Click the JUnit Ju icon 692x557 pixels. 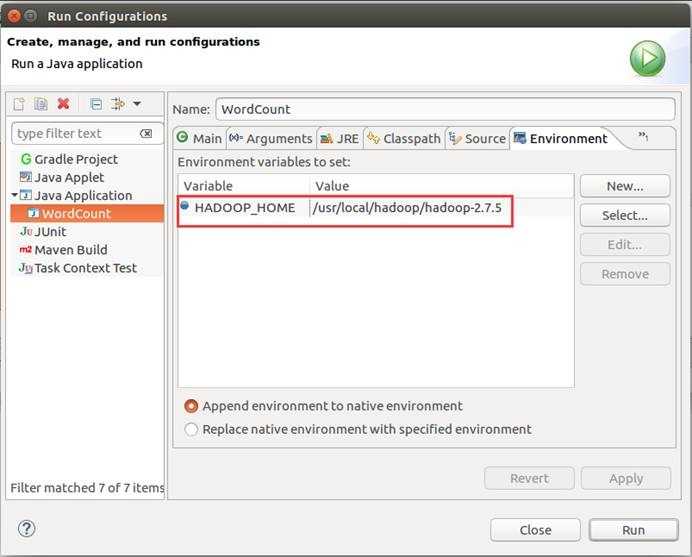26,232
